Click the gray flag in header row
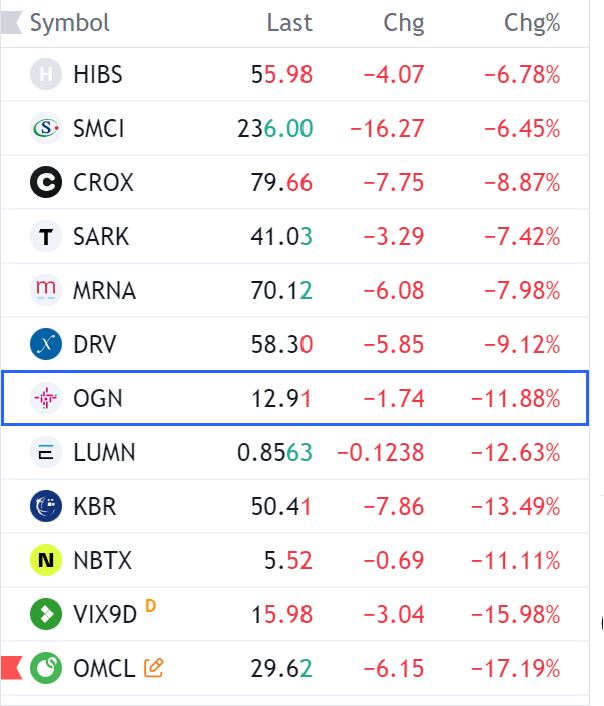 (x=11, y=23)
